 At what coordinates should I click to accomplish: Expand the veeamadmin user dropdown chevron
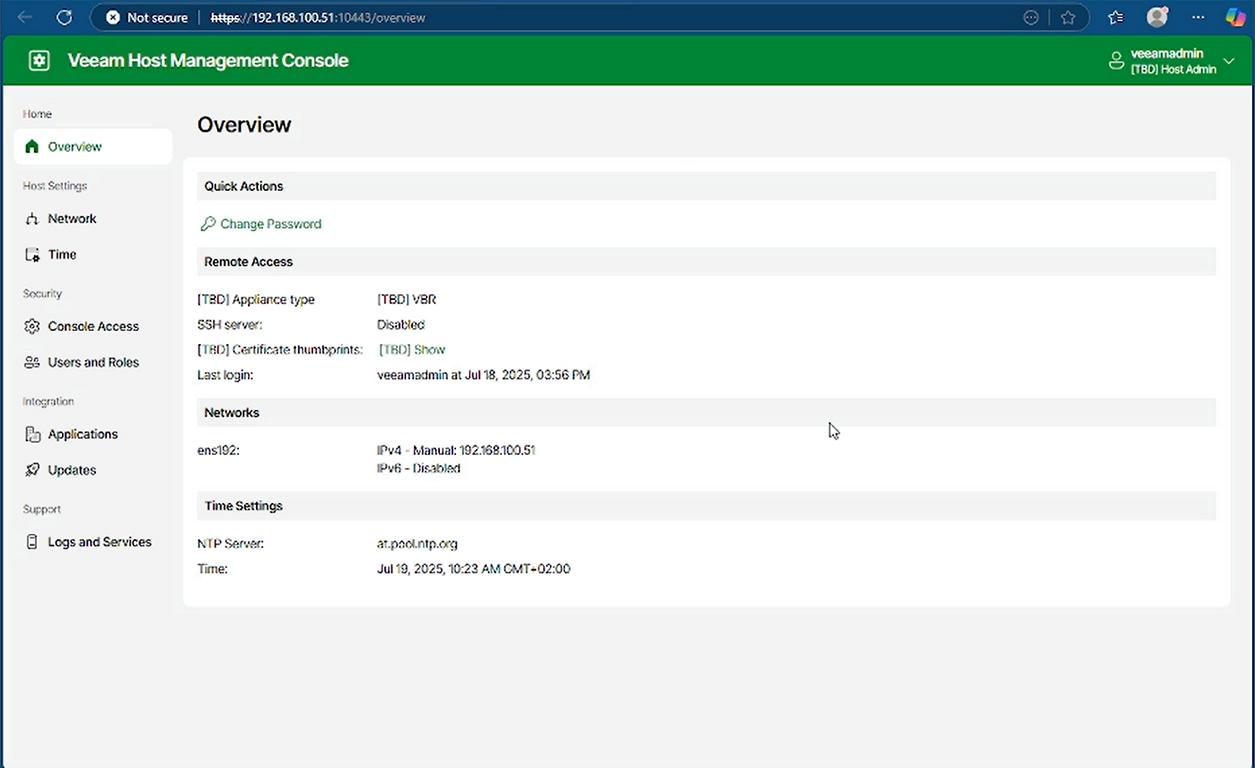click(x=1229, y=61)
